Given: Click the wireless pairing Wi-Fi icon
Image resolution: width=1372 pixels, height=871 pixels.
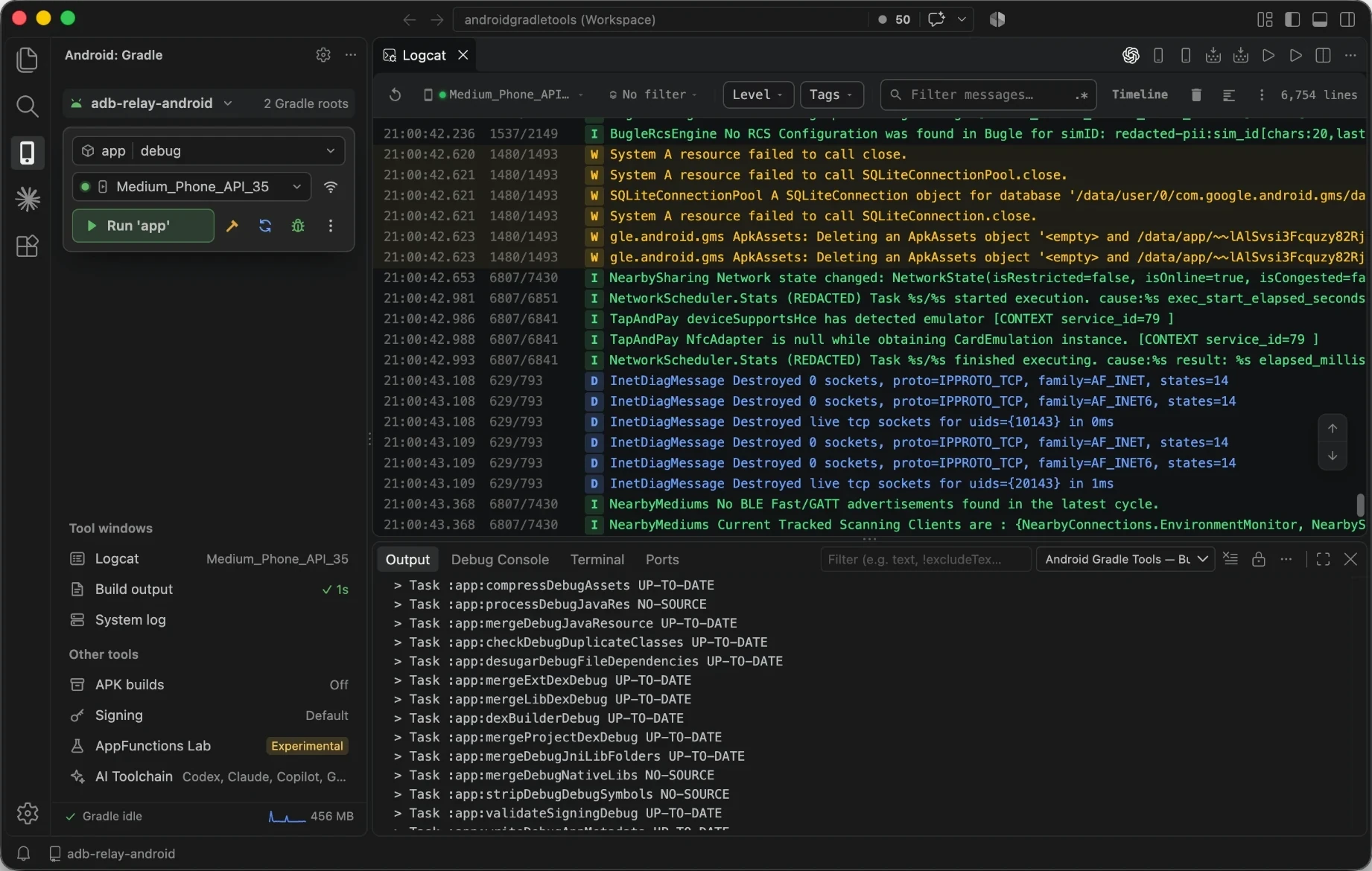Looking at the screenshot, I should 331,187.
